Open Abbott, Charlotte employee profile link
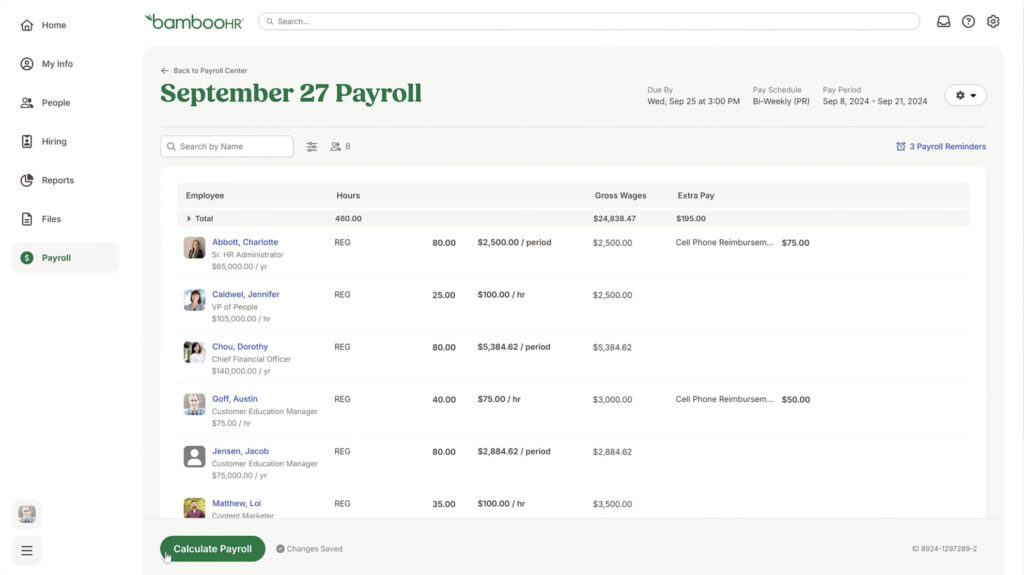The width and height of the screenshot is (1024, 575). [x=245, y=242]
